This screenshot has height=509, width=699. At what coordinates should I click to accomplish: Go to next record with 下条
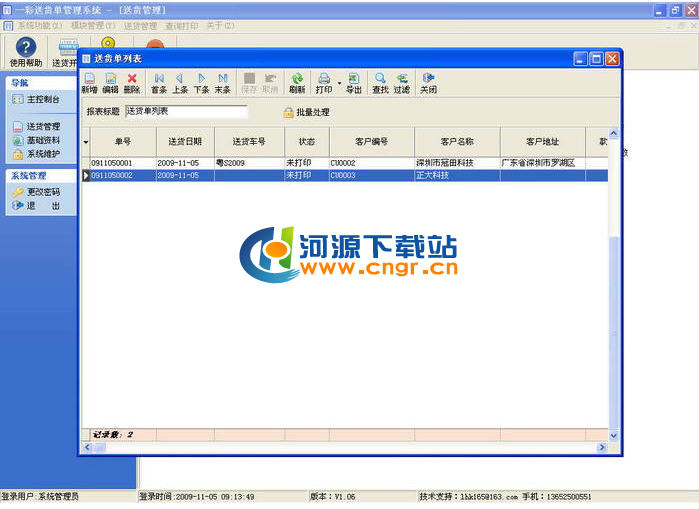pos(201,83)
